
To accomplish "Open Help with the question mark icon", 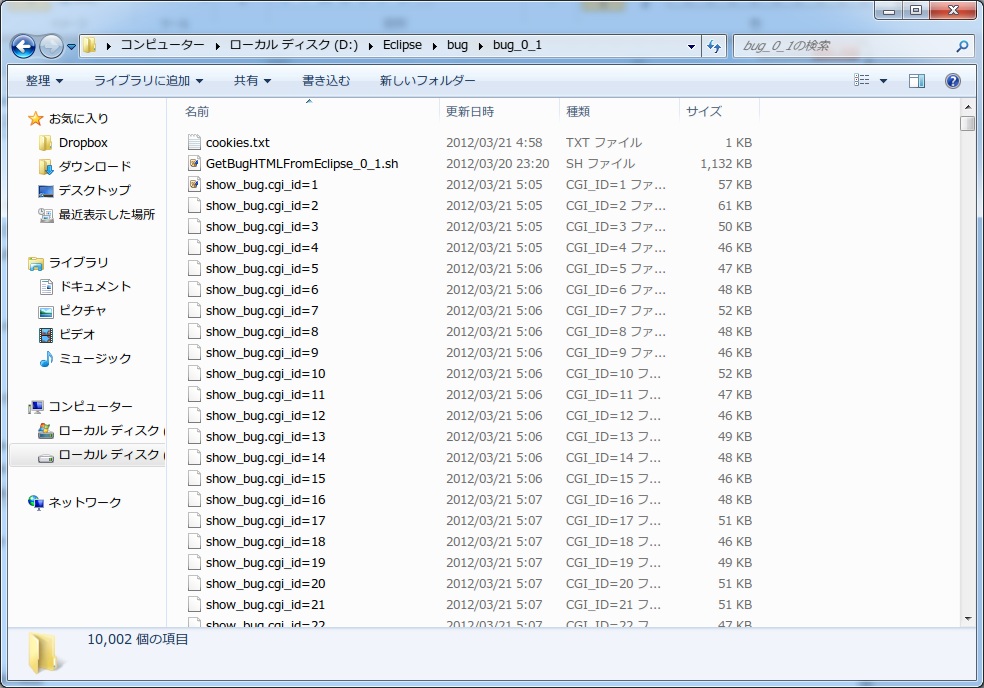I will pyautogui.click(x=953, y=80).
